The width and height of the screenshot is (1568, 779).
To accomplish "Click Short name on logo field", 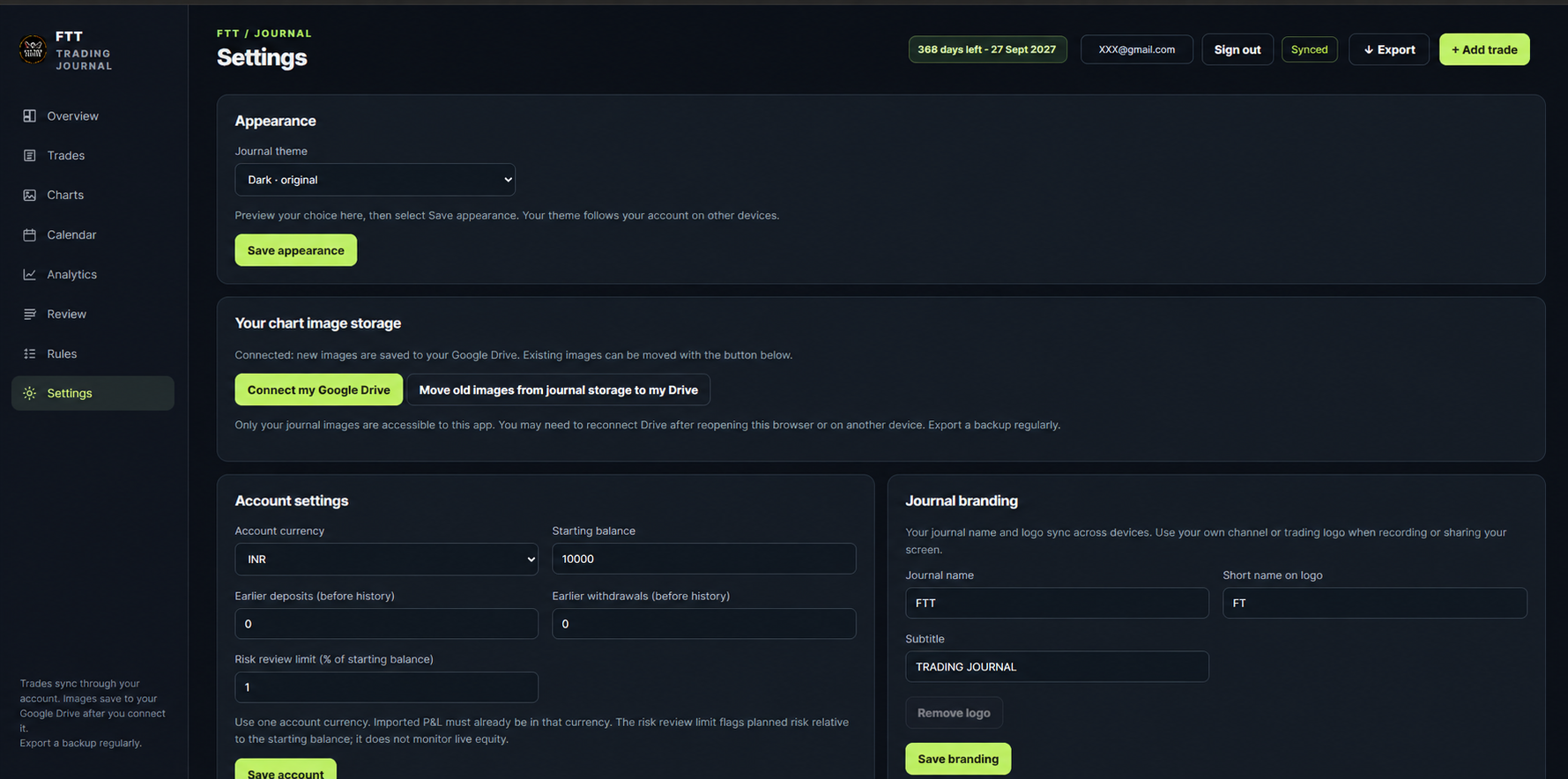I will coord(1374,603).
